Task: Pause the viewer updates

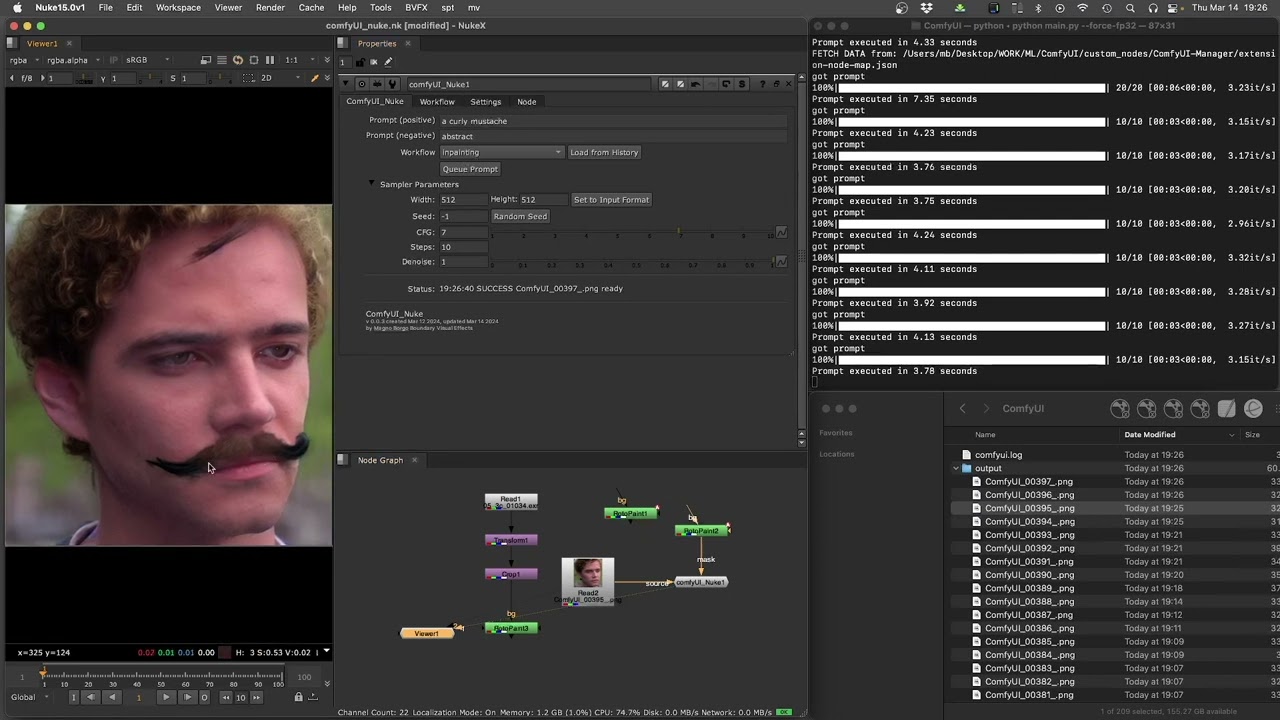Action: [x=270, y=60]
